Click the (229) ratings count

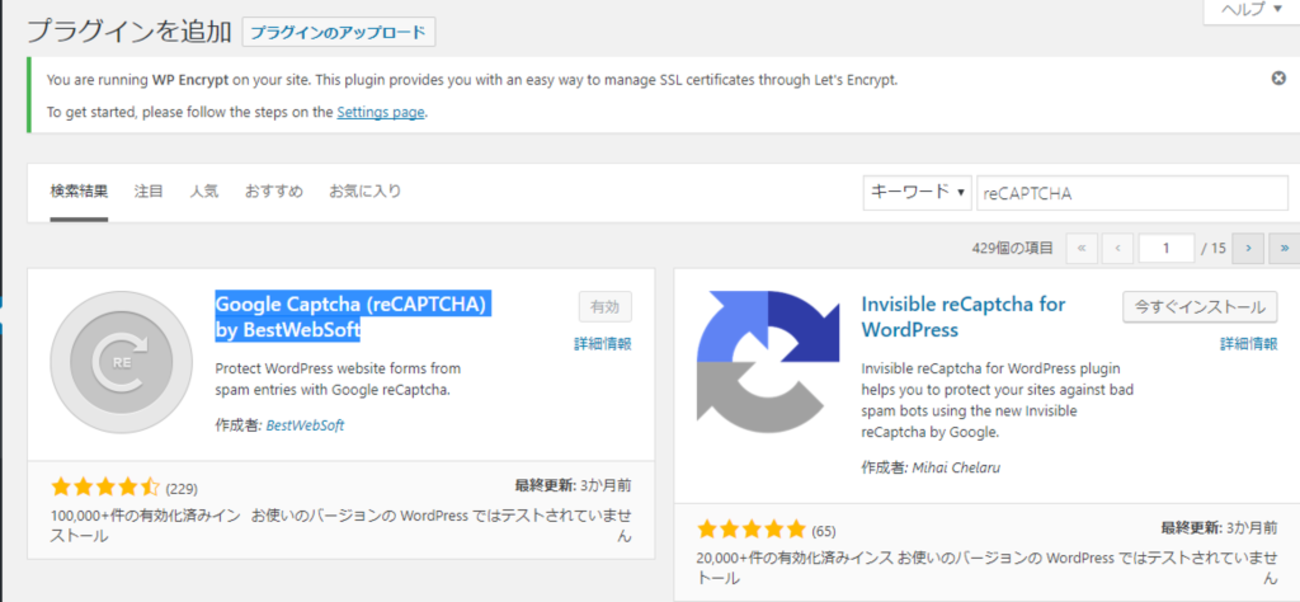[x=182, y=489]
